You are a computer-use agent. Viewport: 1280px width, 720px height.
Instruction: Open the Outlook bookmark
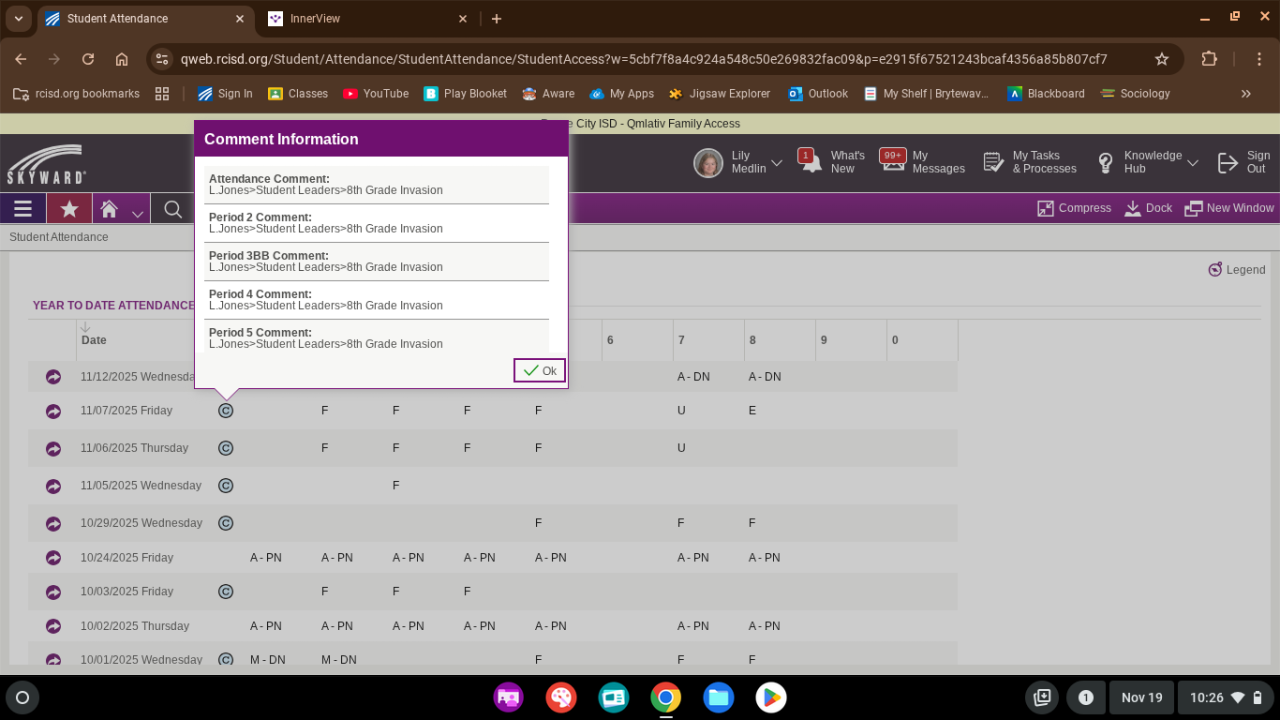818,94
